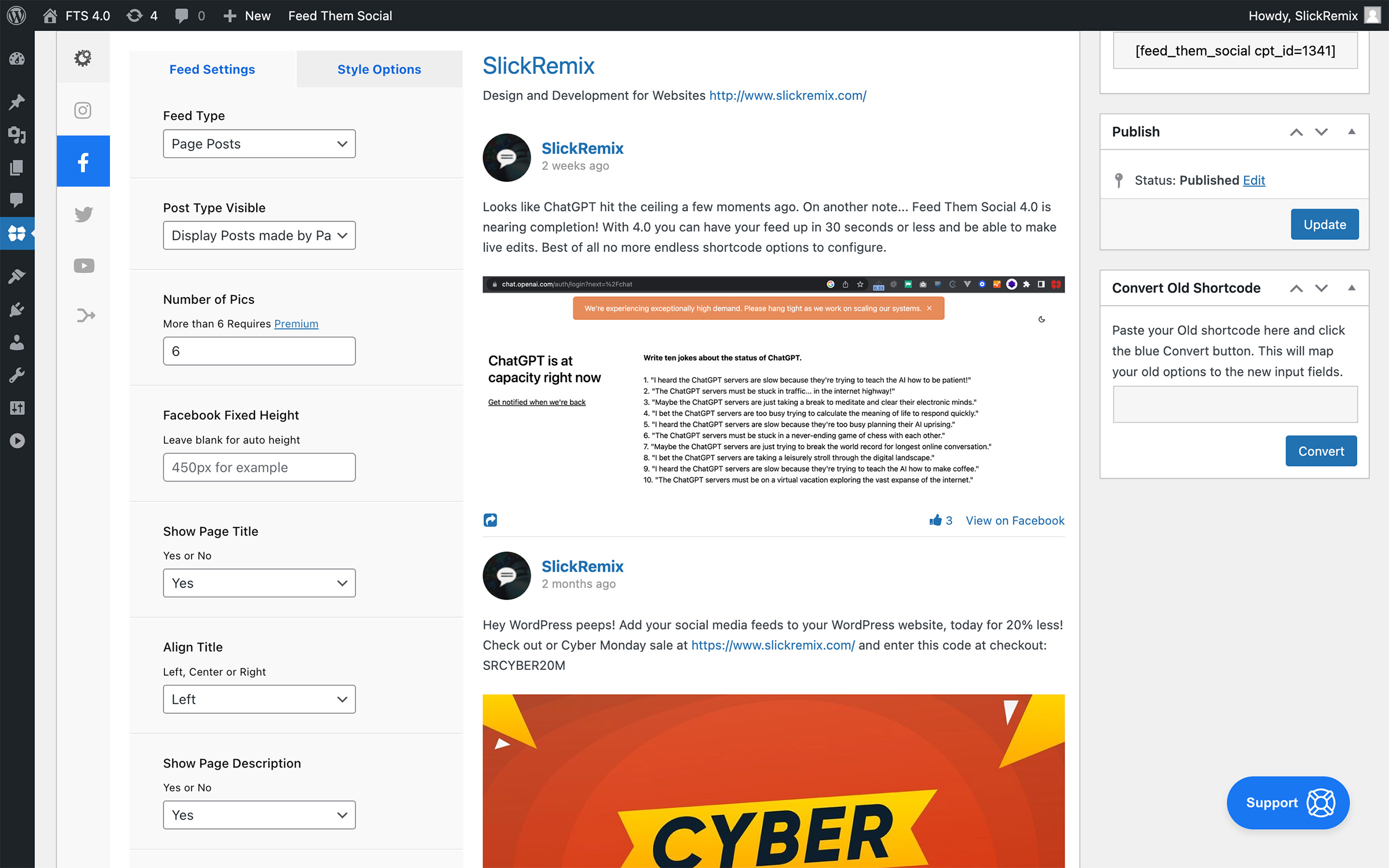Screen dimensions: 1389x868
Task: Click the play-circle icon in sidebar
Action: pyautogui.click(x=17, y=441)
